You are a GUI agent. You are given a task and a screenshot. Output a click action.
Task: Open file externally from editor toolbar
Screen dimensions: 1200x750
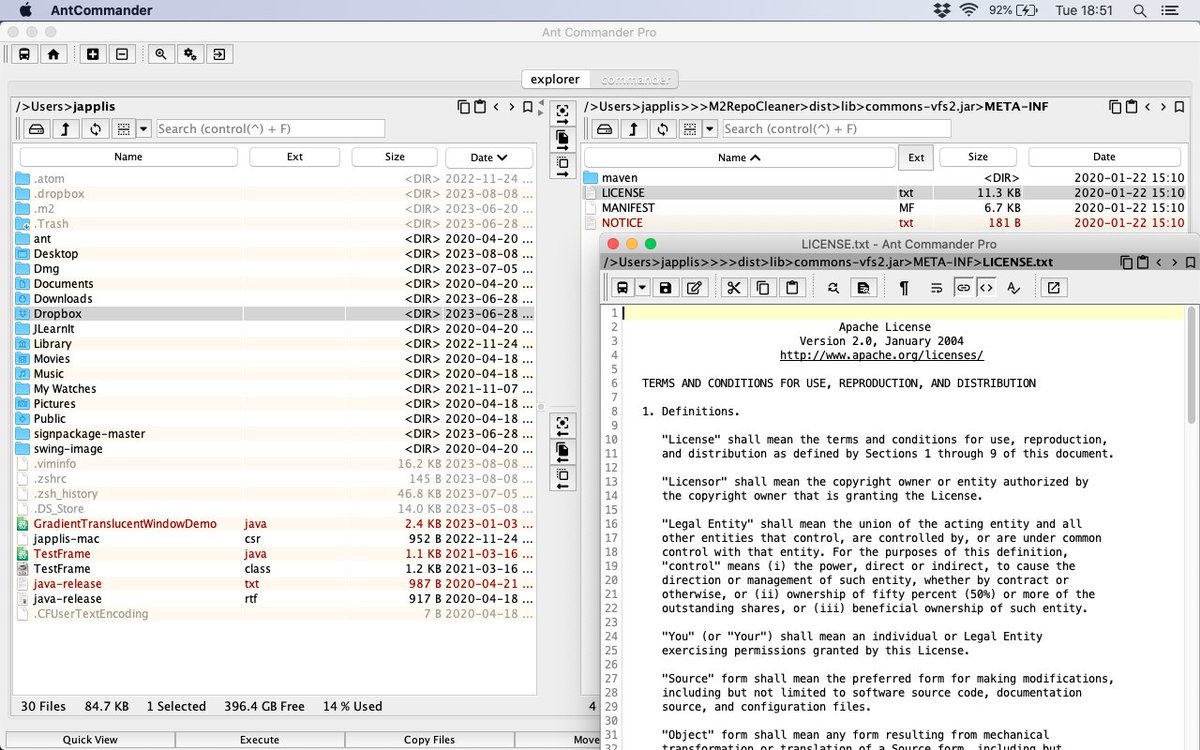[x=1053, y=288]
